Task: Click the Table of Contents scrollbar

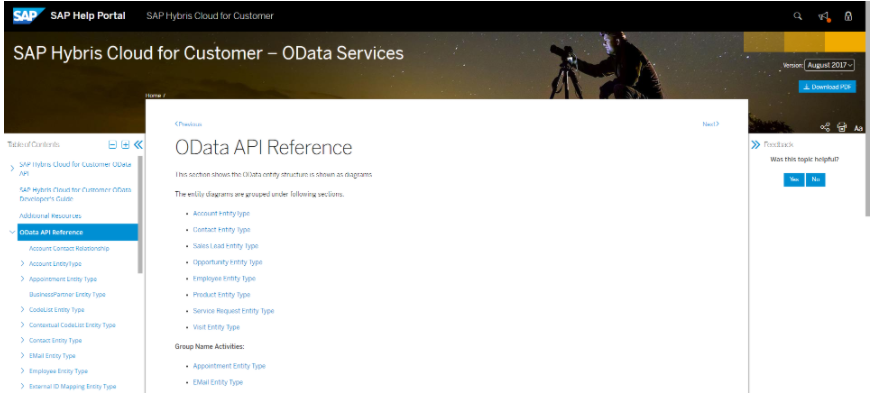Action: click(140, 214)
